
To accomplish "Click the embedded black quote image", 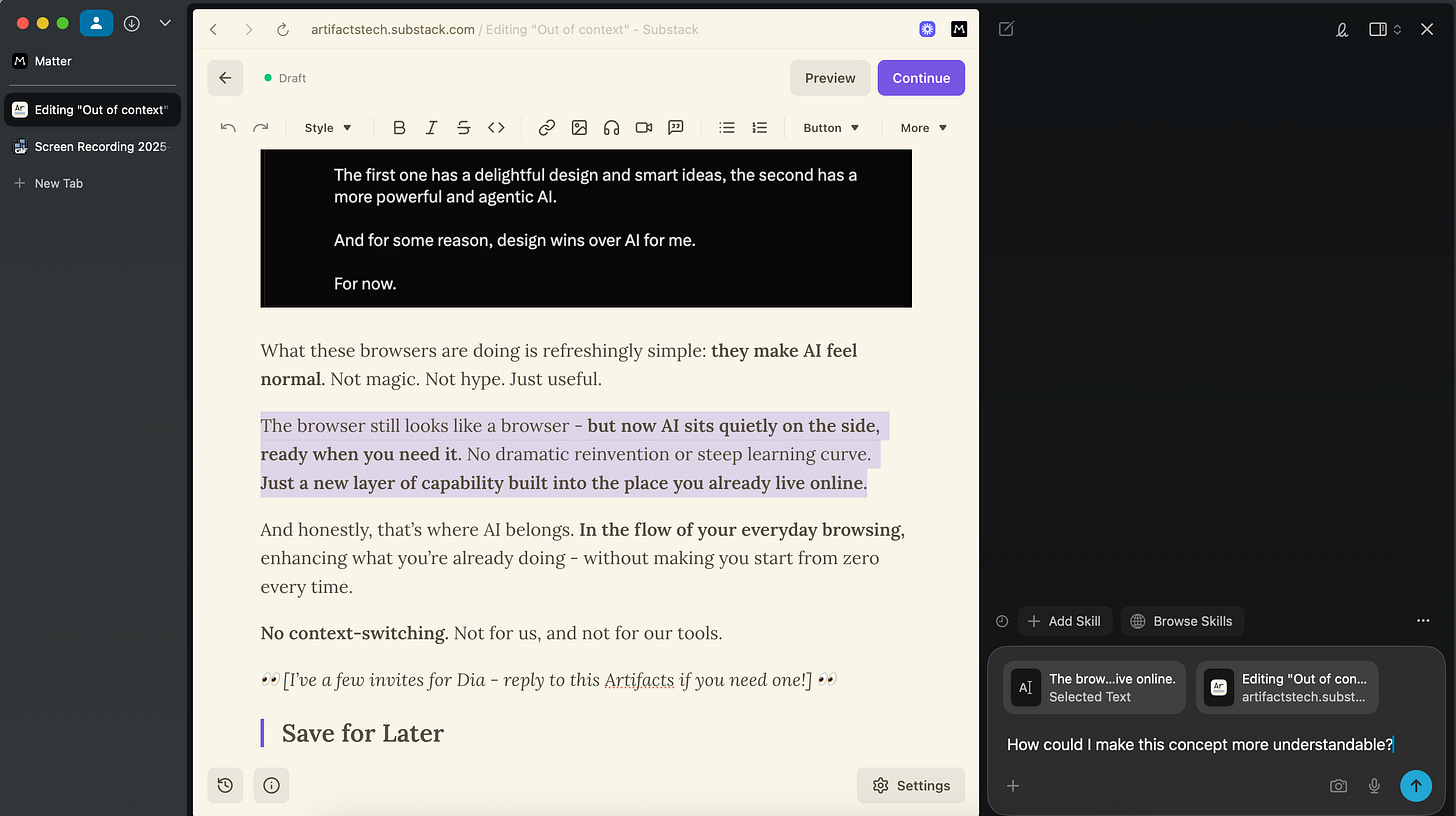I will (586, 228).
